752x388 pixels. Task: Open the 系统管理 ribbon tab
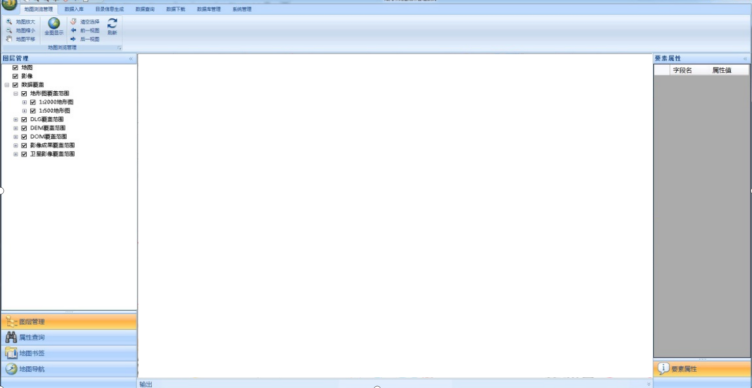pyautogui.click(x=242, y=9)
